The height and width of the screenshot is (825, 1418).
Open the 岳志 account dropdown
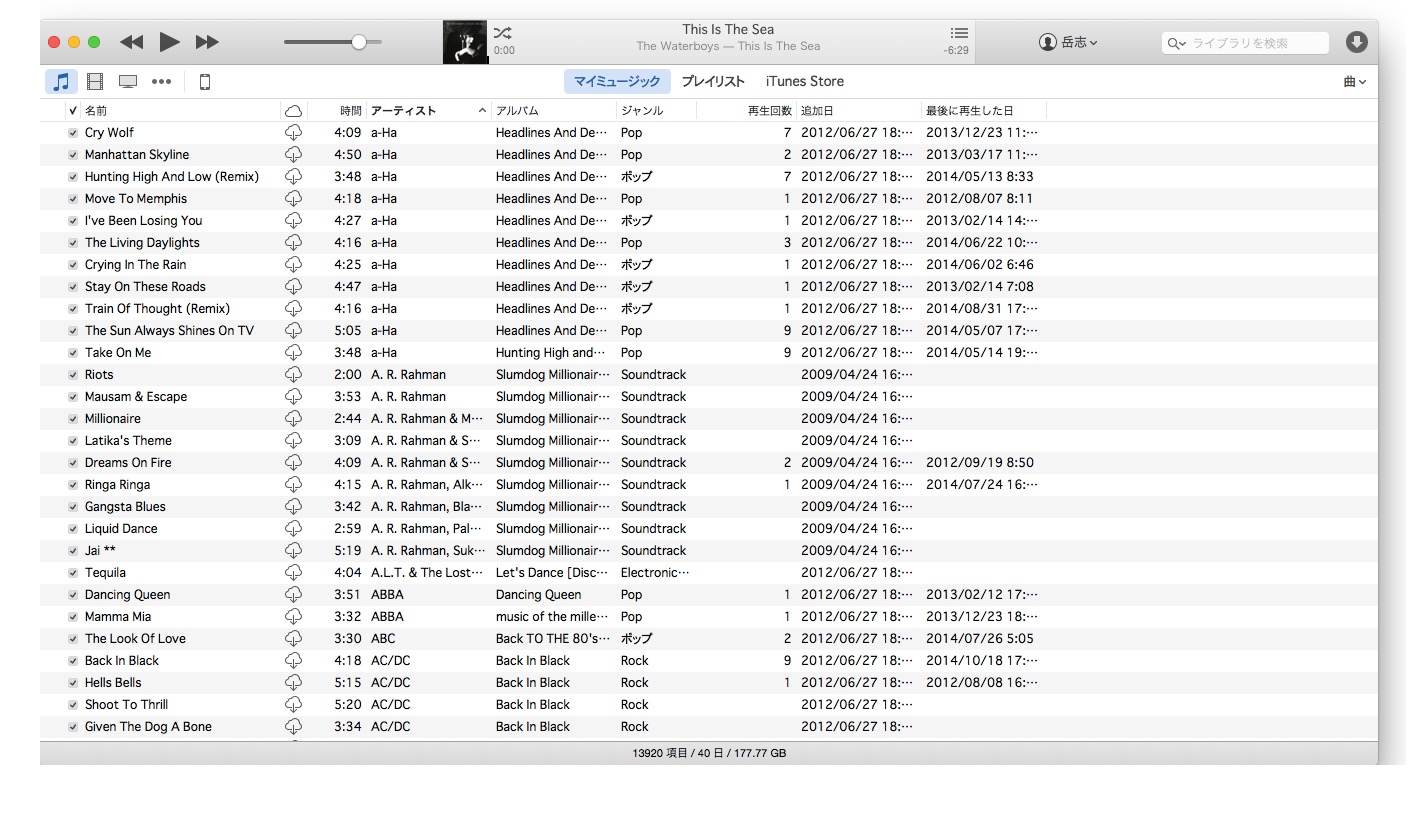(x=1068, y=42)
